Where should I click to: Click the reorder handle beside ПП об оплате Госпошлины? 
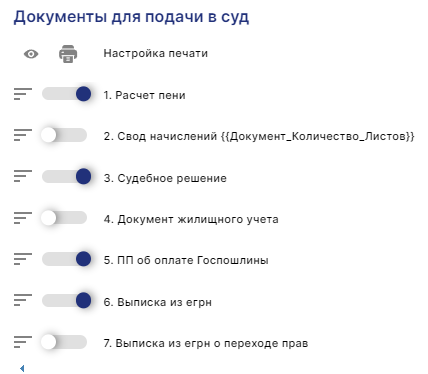coord(23,259)
